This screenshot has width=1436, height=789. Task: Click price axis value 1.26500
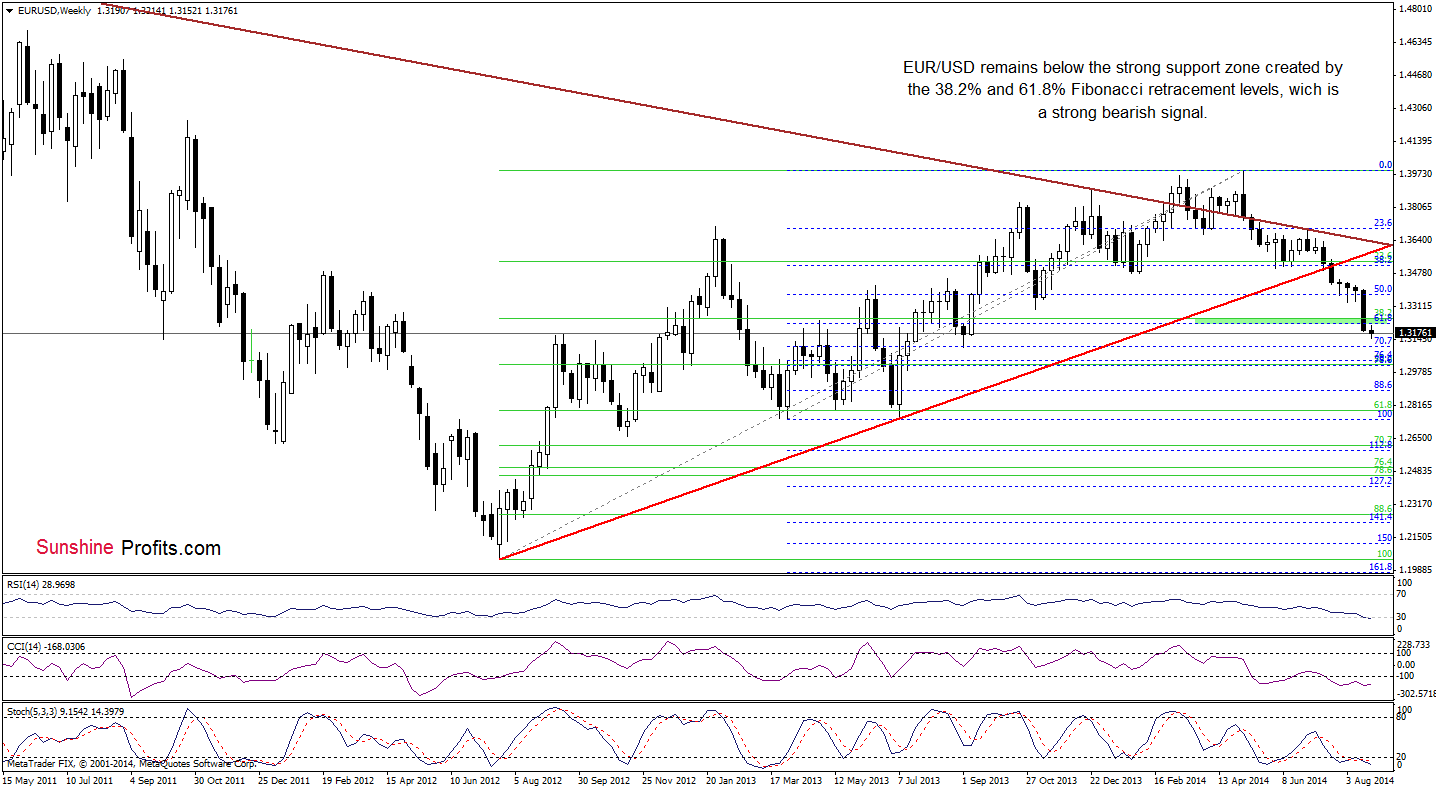tap(1416, 438)
